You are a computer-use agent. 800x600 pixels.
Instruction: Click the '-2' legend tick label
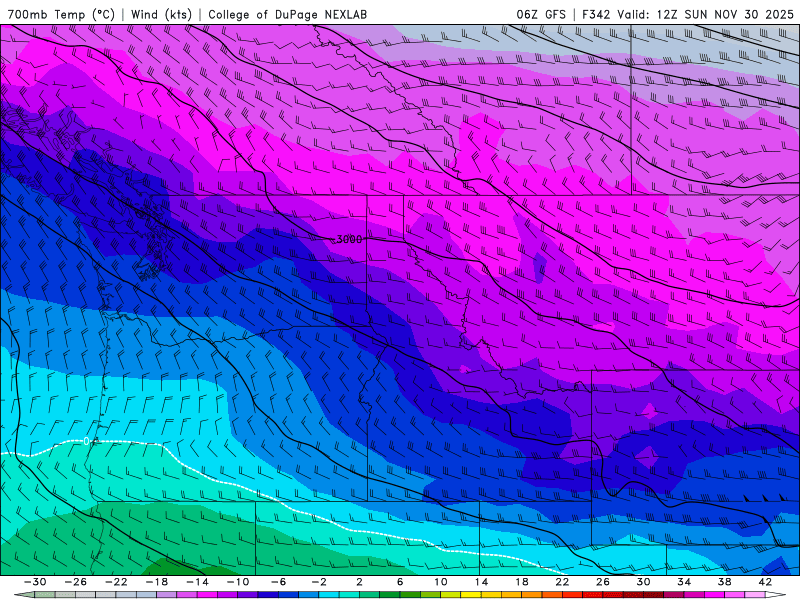[319, 582]
